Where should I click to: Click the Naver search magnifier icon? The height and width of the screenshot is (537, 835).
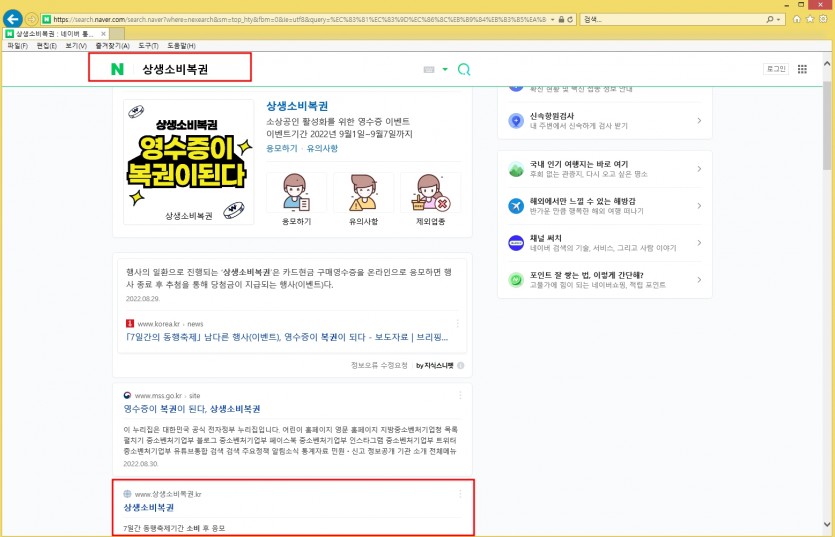point(464,69)
